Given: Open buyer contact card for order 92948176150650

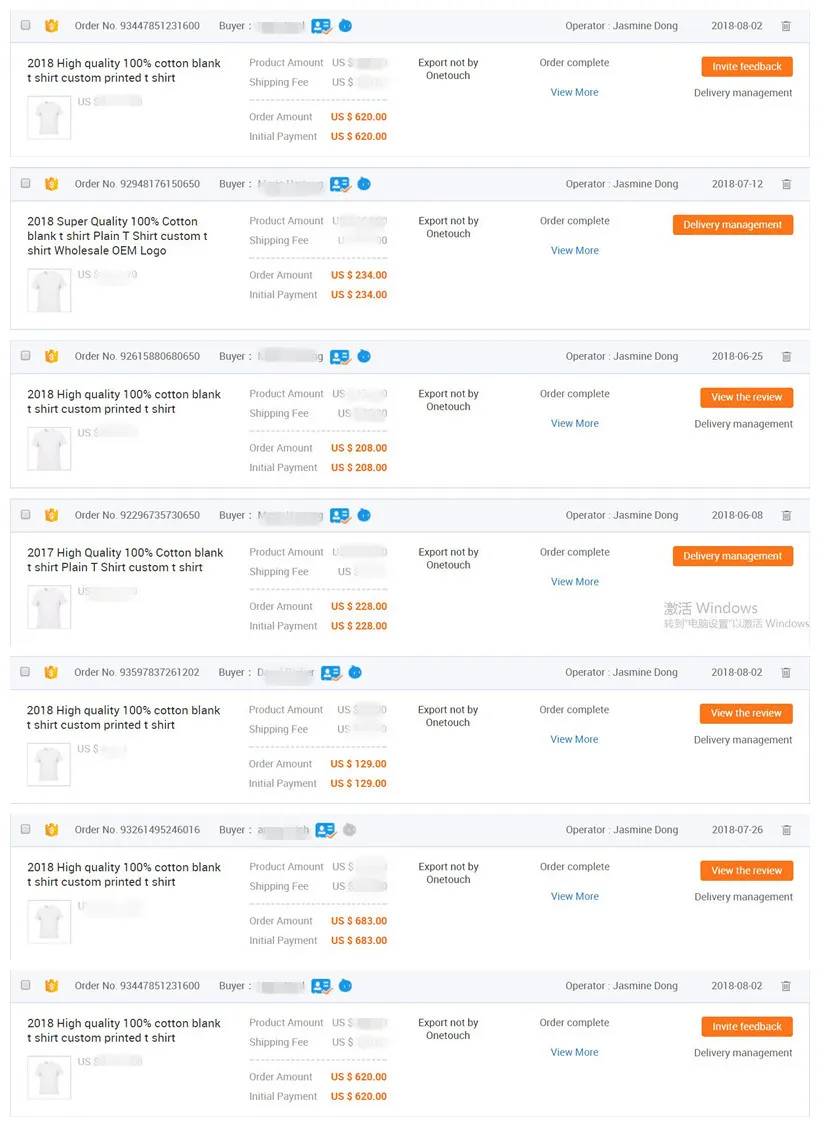Looking at the screenshot, I should click(x=340, y=184).
